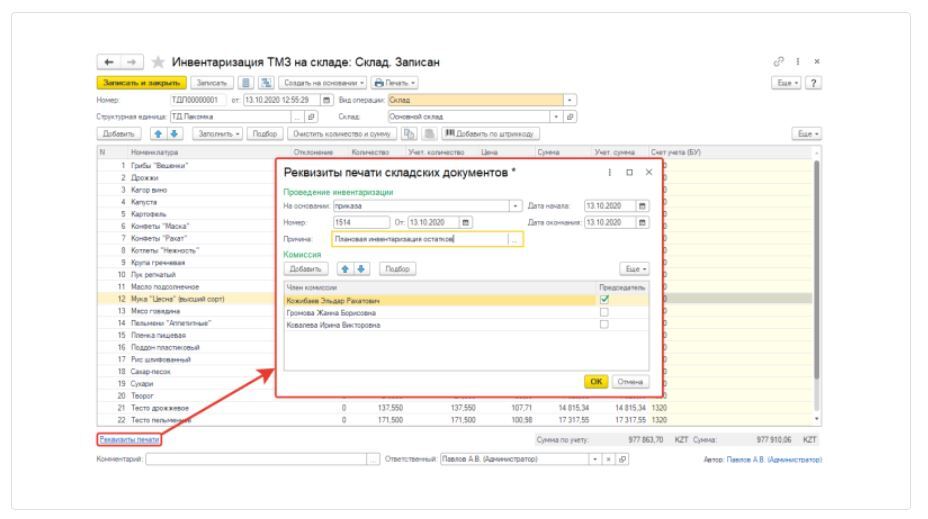This screenshot has width=928, height=519.
Task: Open Заполнить dropdown menu
Action: (218, 134)
